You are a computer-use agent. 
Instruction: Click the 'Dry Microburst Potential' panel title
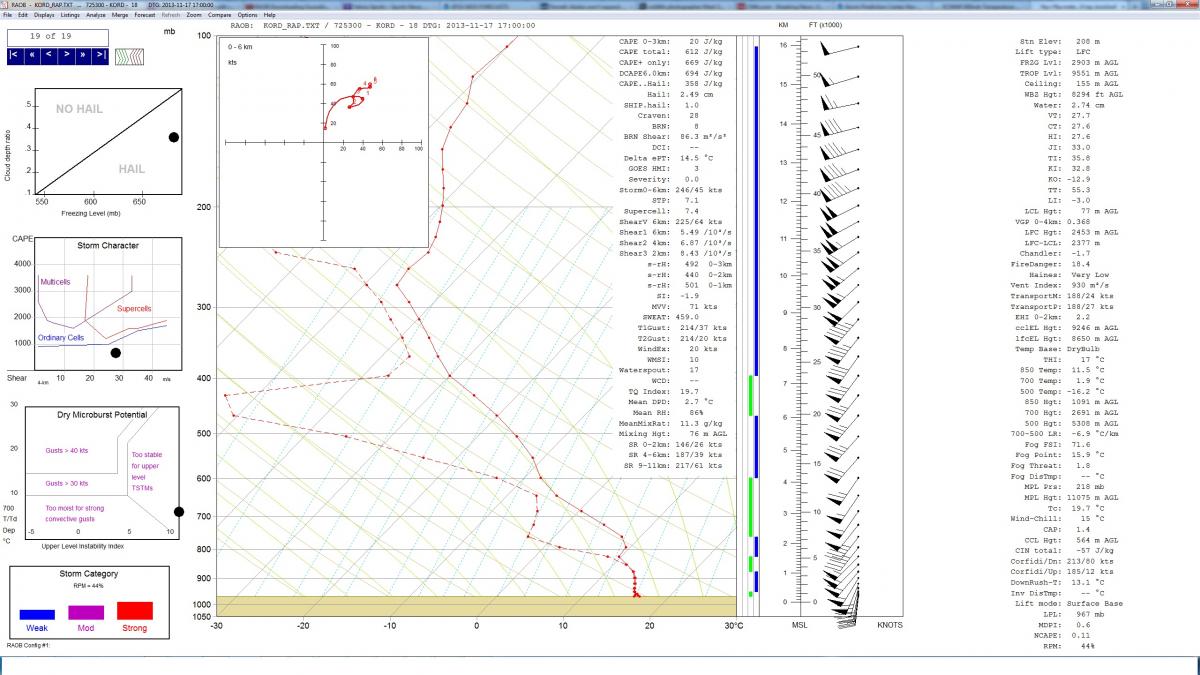[x=102, y=415]
